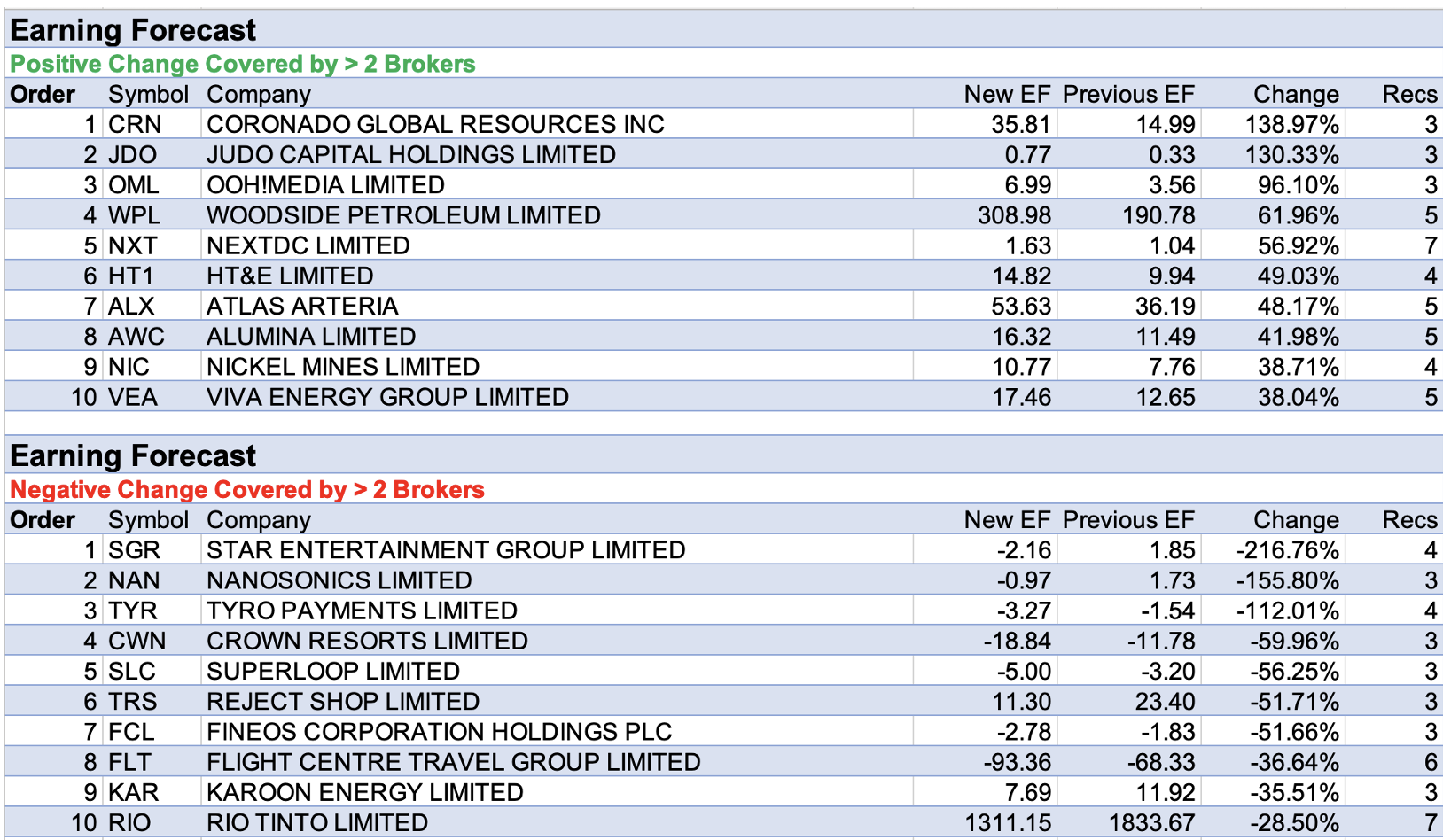The height and width of the screenshot is (840, 1443).
Task: Select the JUDO CAPITAL HOLDINGS LIMITED cell
Action: [410, 154]
